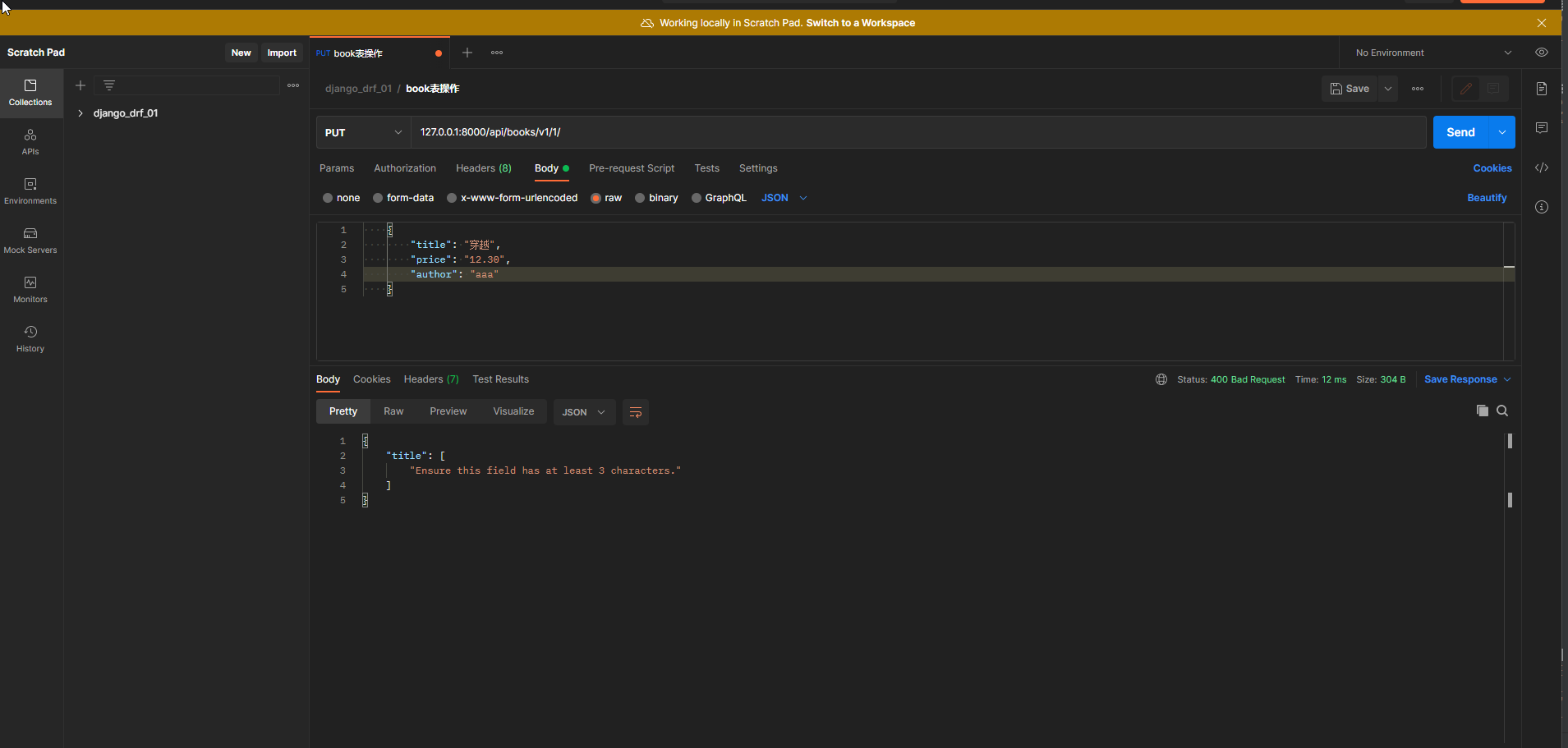
Task: Open the No Environment selector
Action: pos(1433,53)
